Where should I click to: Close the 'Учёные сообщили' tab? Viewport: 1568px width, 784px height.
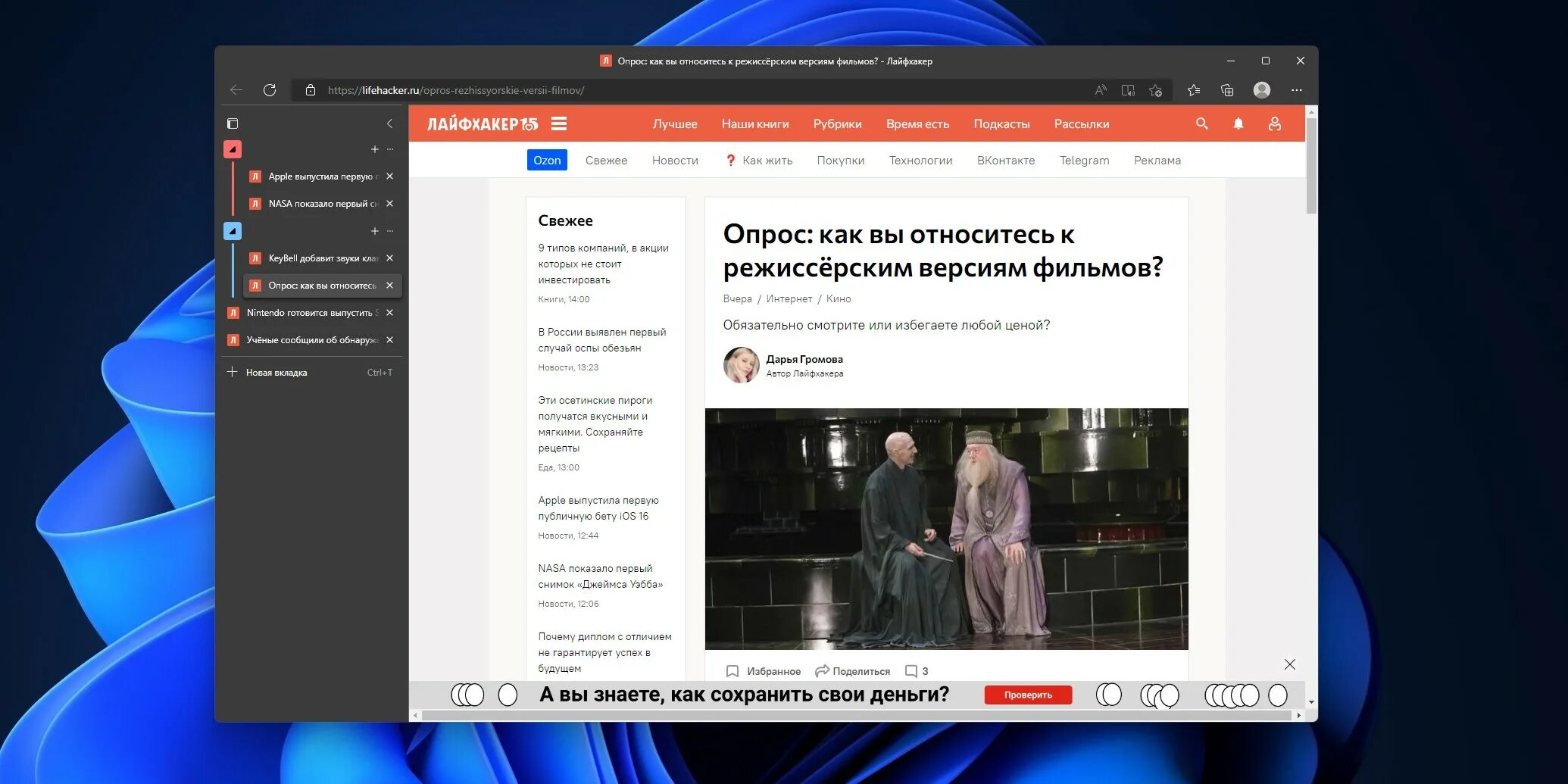pyautogui.click(x=389, y=340)
